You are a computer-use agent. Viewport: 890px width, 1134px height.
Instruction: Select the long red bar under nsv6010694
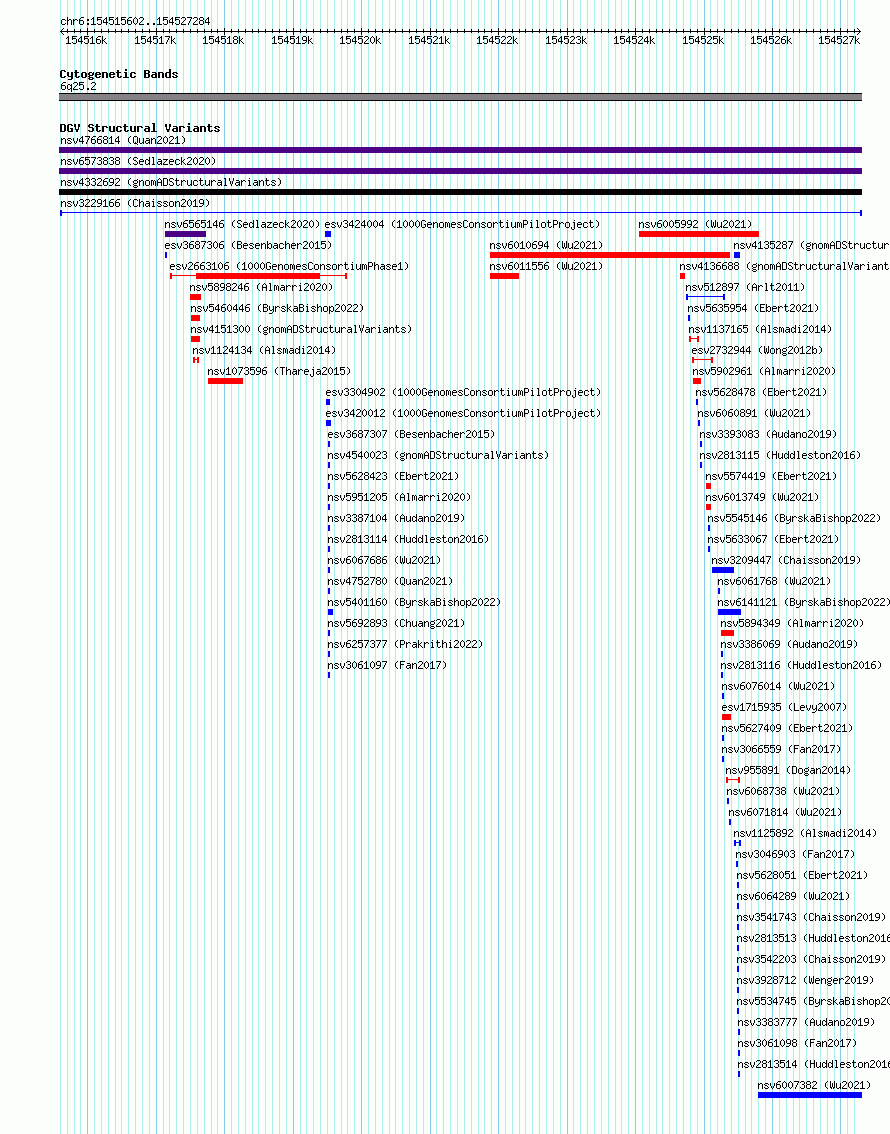pos(609,255)
